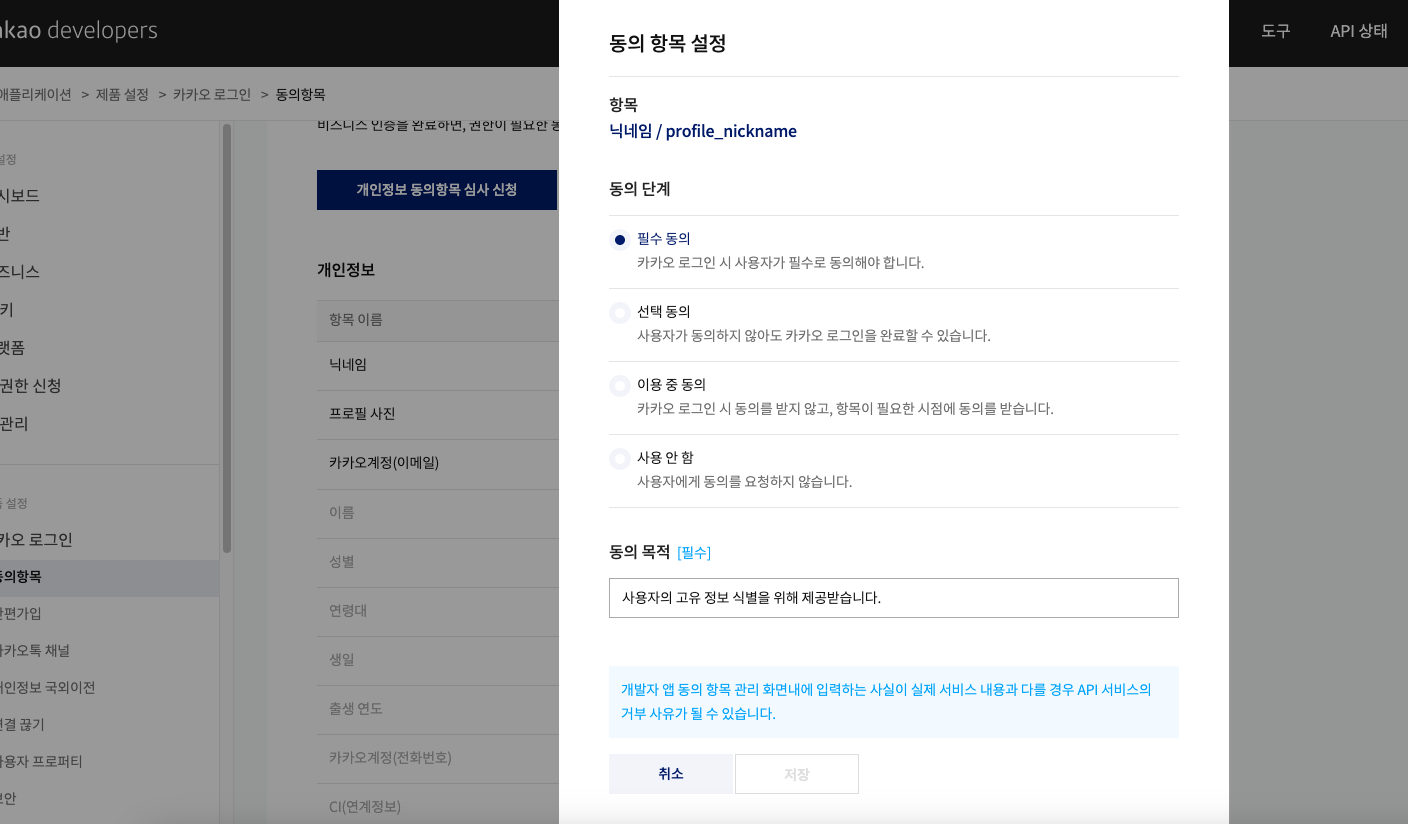The width and height of the screenshot is (1408, 824).
Task: Click the 동의 항목 설정 dialog title
Action: (x=667, y=44)
